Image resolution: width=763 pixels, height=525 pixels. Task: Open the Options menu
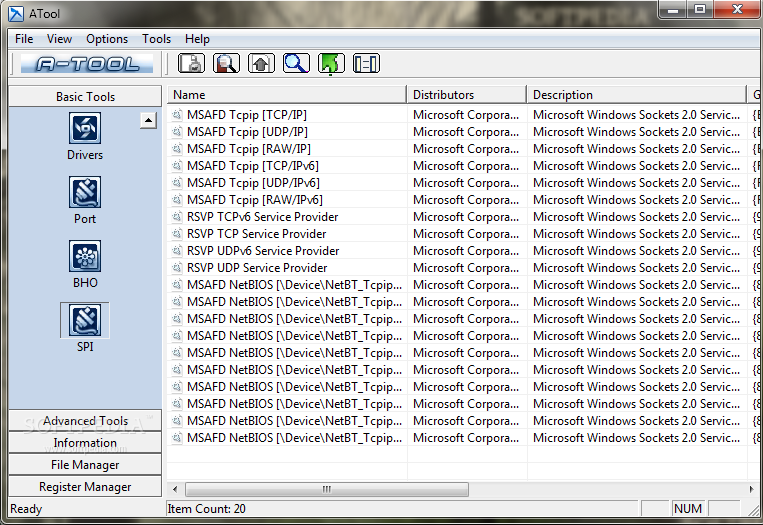point(107,39)
